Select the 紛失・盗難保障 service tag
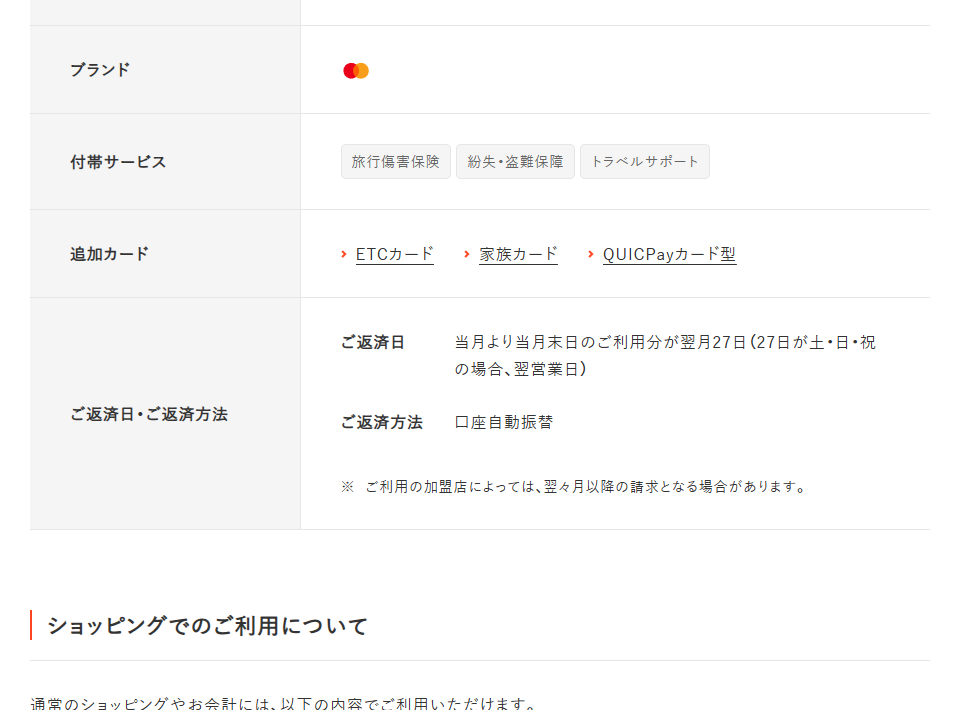 click(516, 162)
